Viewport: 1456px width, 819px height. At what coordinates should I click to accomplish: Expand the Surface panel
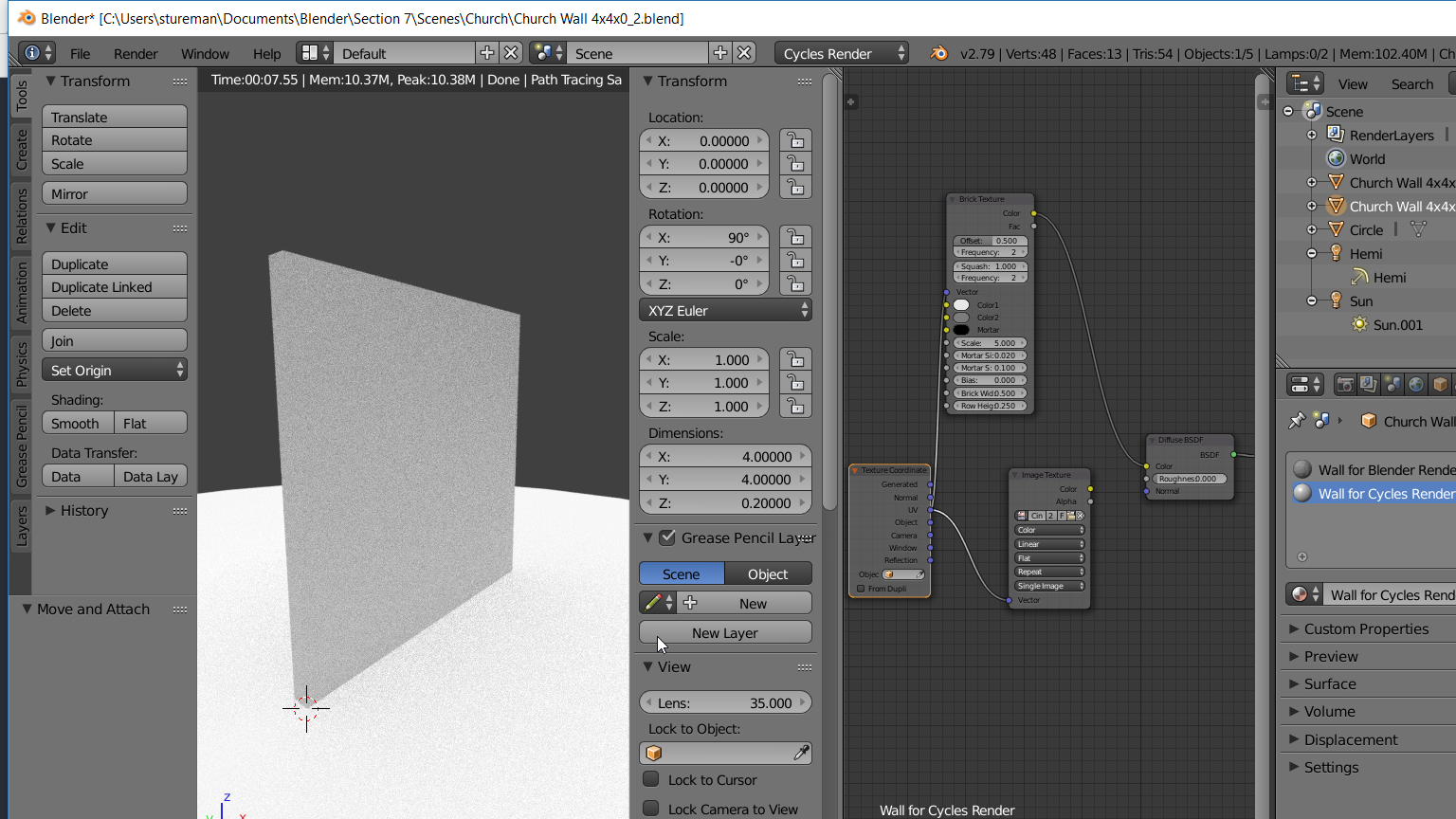[x=1330, y=683]
